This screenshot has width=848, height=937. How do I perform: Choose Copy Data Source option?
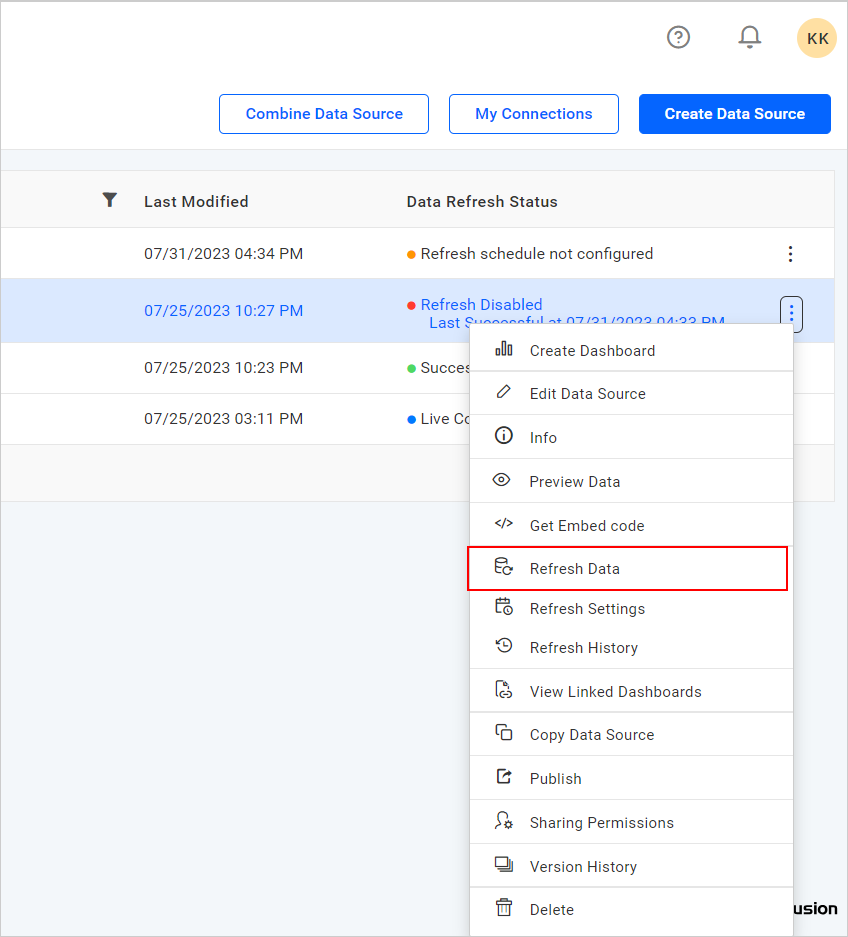pos(632,735)
